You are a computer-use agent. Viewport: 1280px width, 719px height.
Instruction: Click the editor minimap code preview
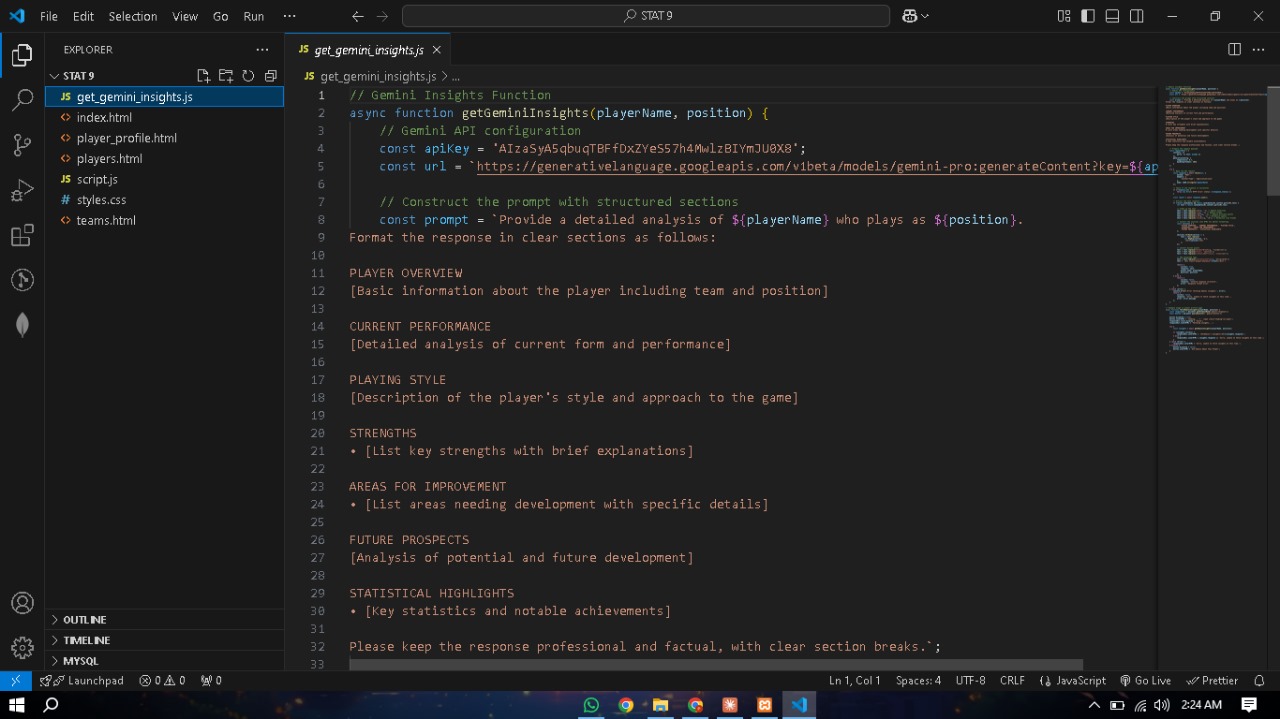point(1213,220)
